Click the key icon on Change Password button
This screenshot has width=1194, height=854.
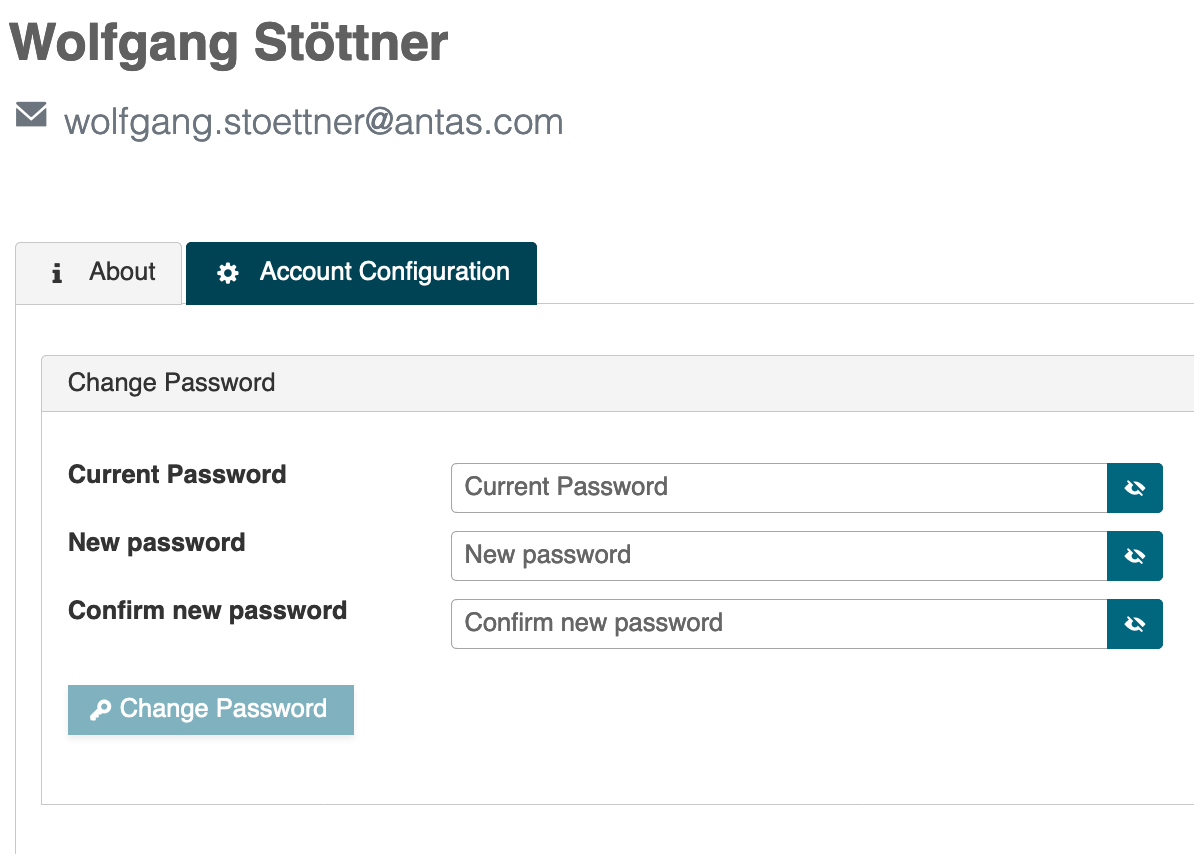100,710
